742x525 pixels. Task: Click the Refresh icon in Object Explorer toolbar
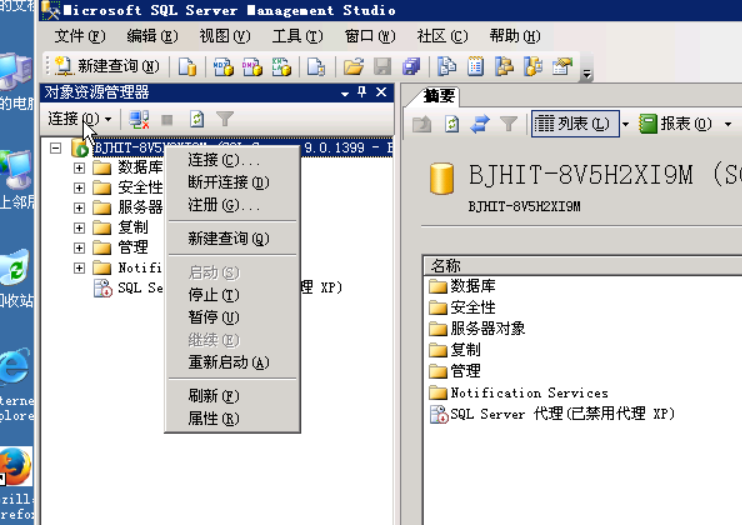coord(197,119)
